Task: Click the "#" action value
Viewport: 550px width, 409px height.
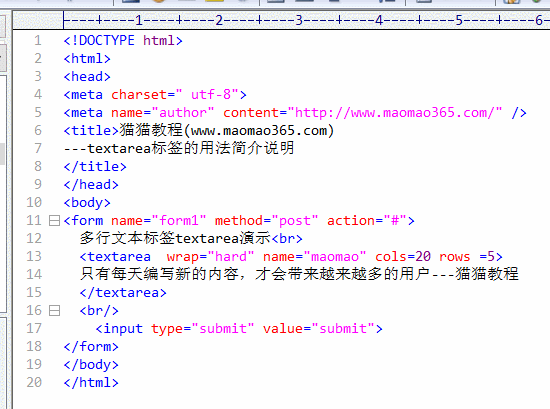Action: click(395, 221)
